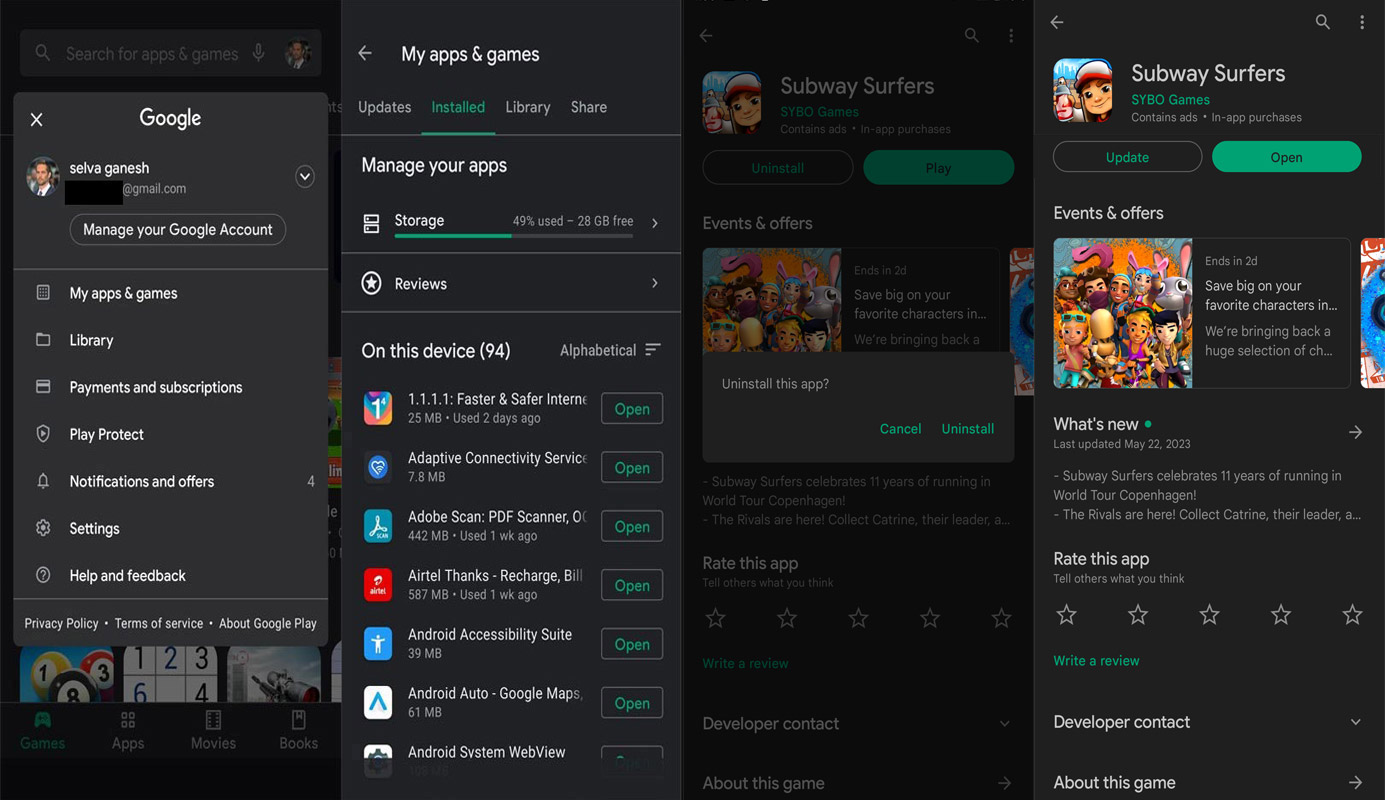Select the Library tab in My apps
The image size is (1385, 800).
(x=528, y=107)
